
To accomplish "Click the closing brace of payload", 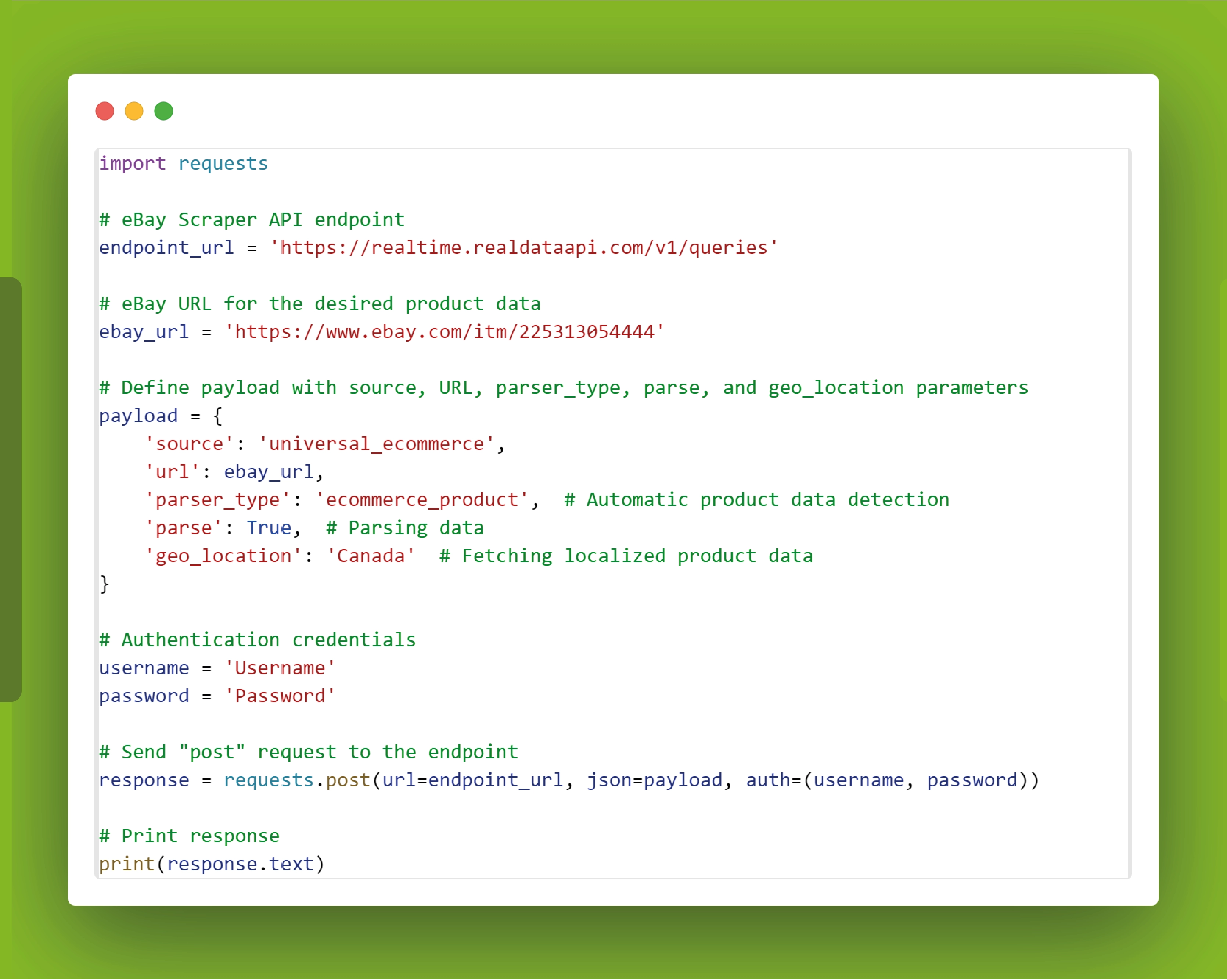I will tap(104, 584).
